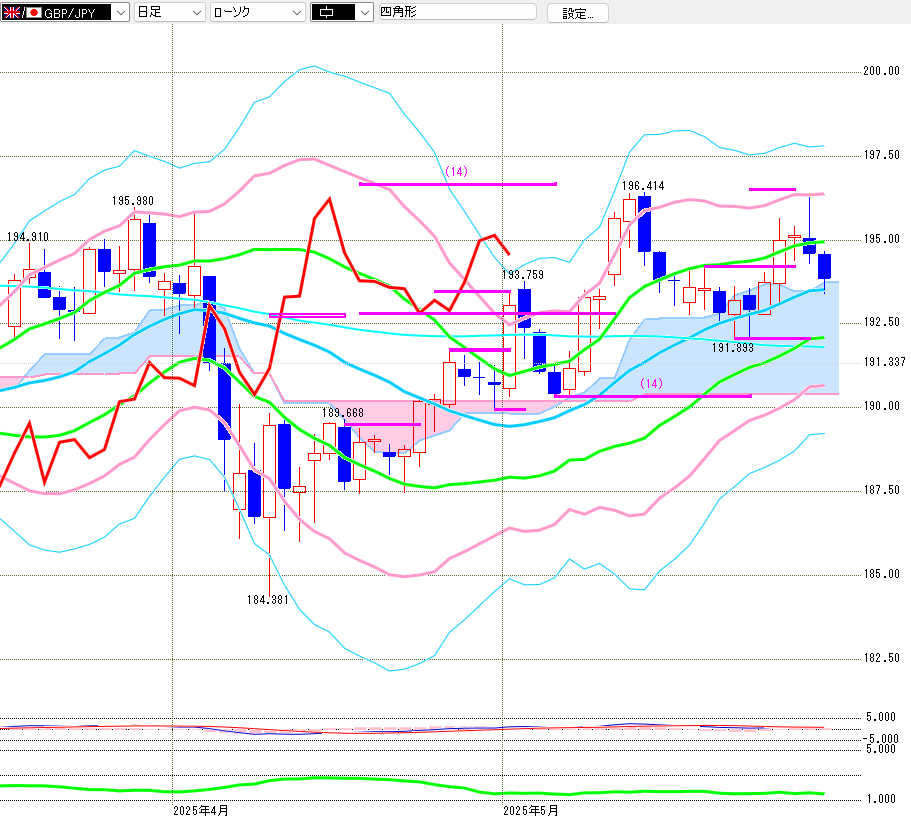The width and height of the screenshot is (911, 819).
Task: Click the 187.50 price axis label
Action: [881, 490]
